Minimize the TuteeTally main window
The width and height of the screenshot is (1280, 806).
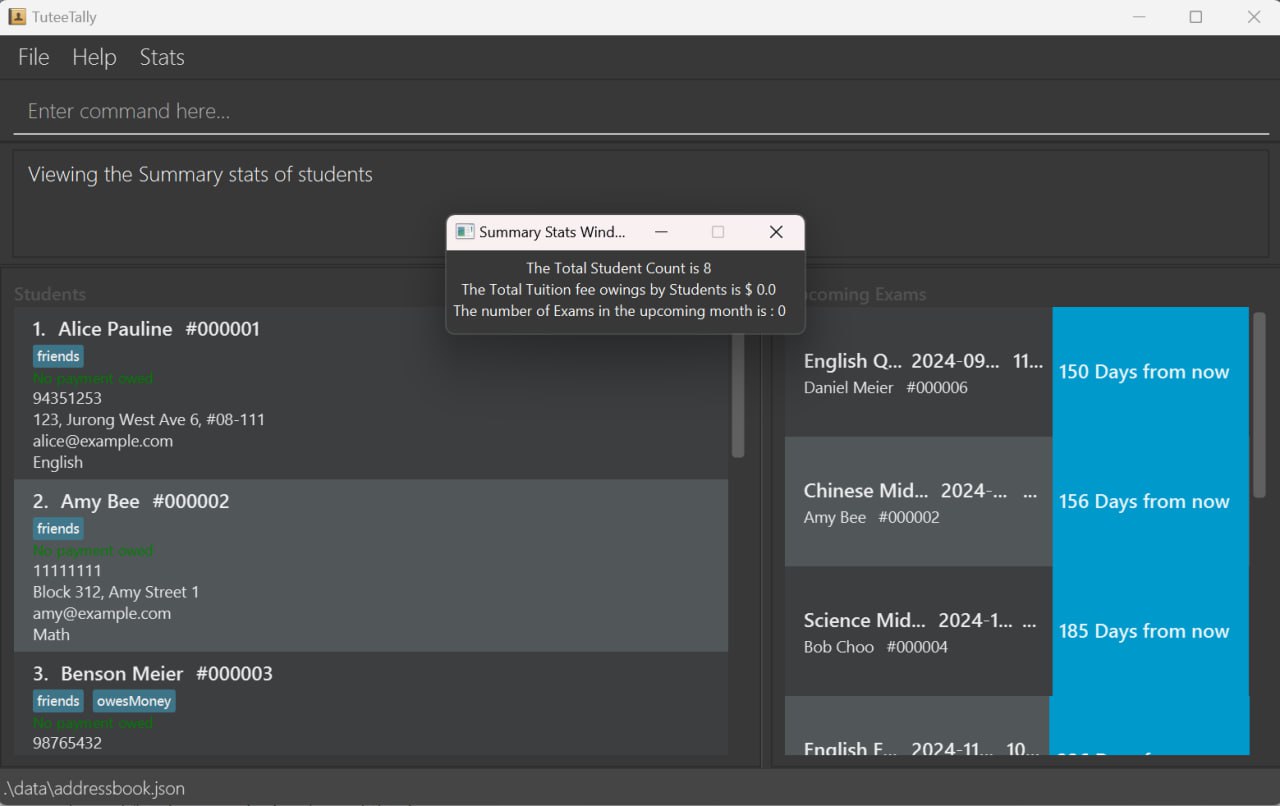pos(1138,17)
